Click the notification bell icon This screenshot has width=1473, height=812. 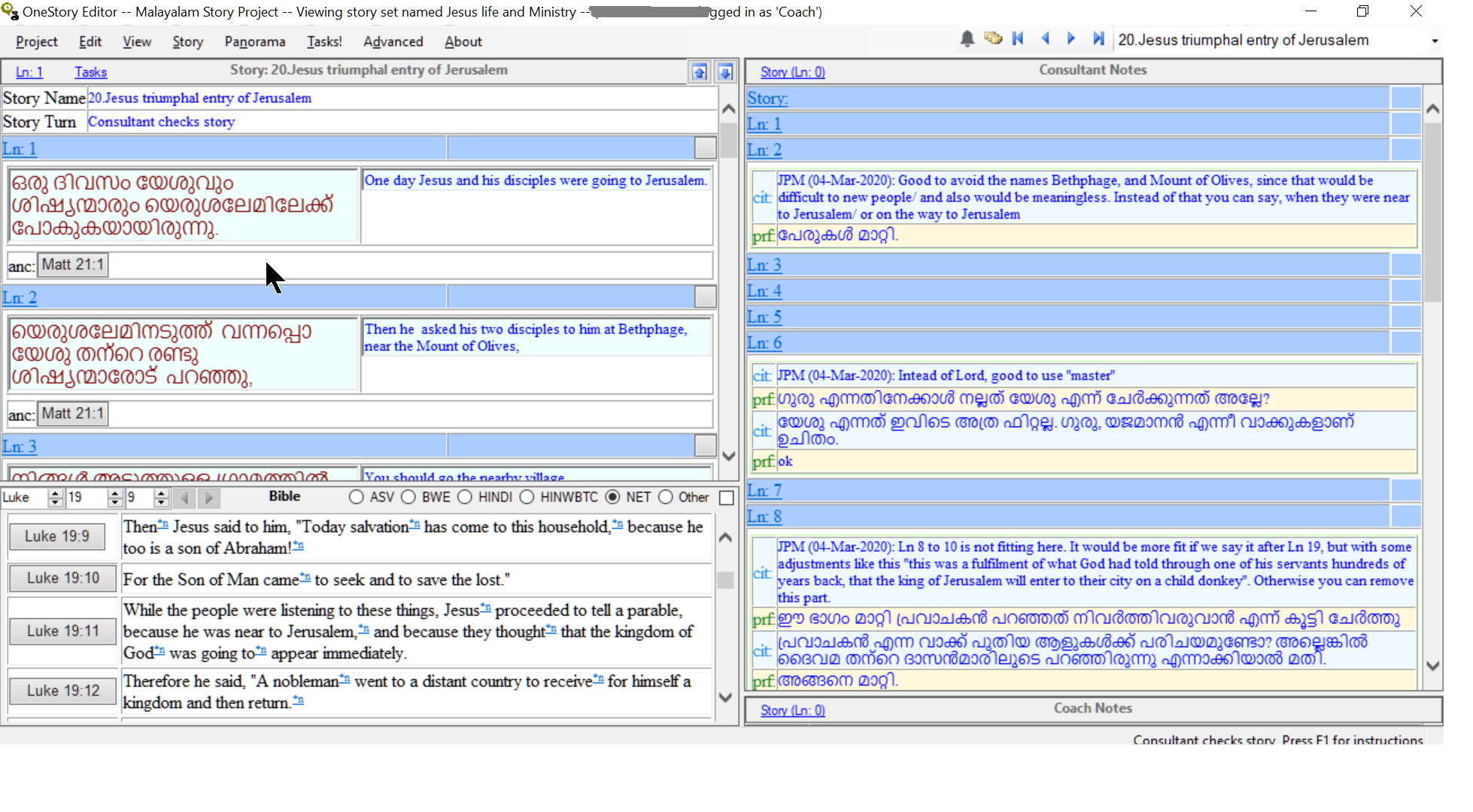click(967, 39)
